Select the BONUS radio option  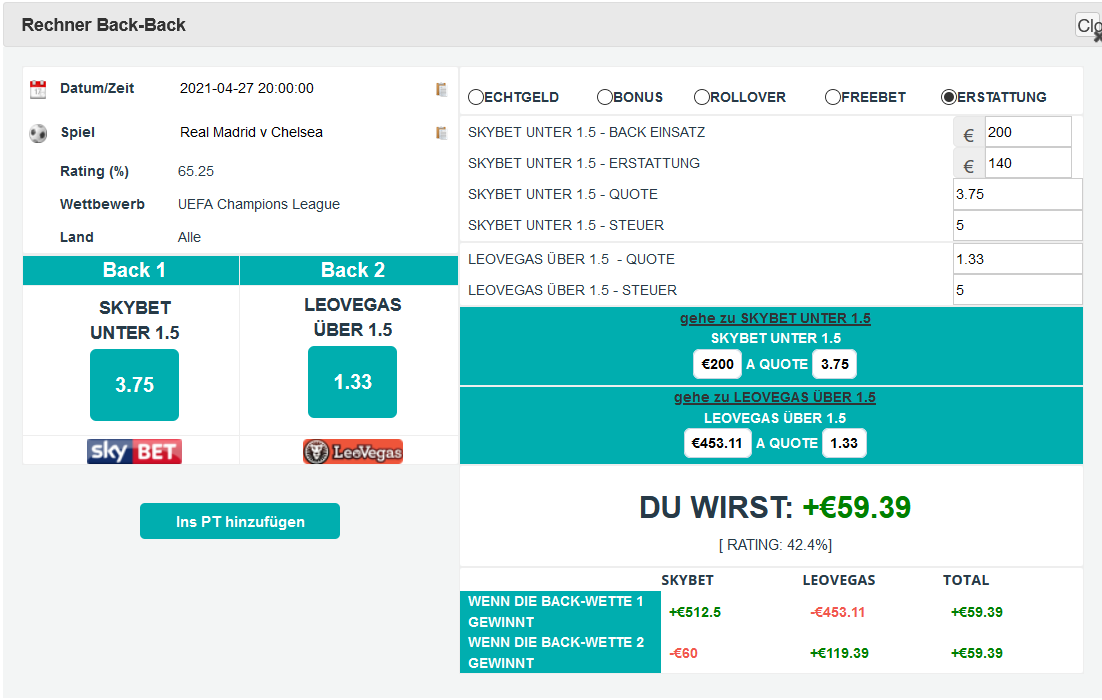pyautogui.click(x=605, y=97)
